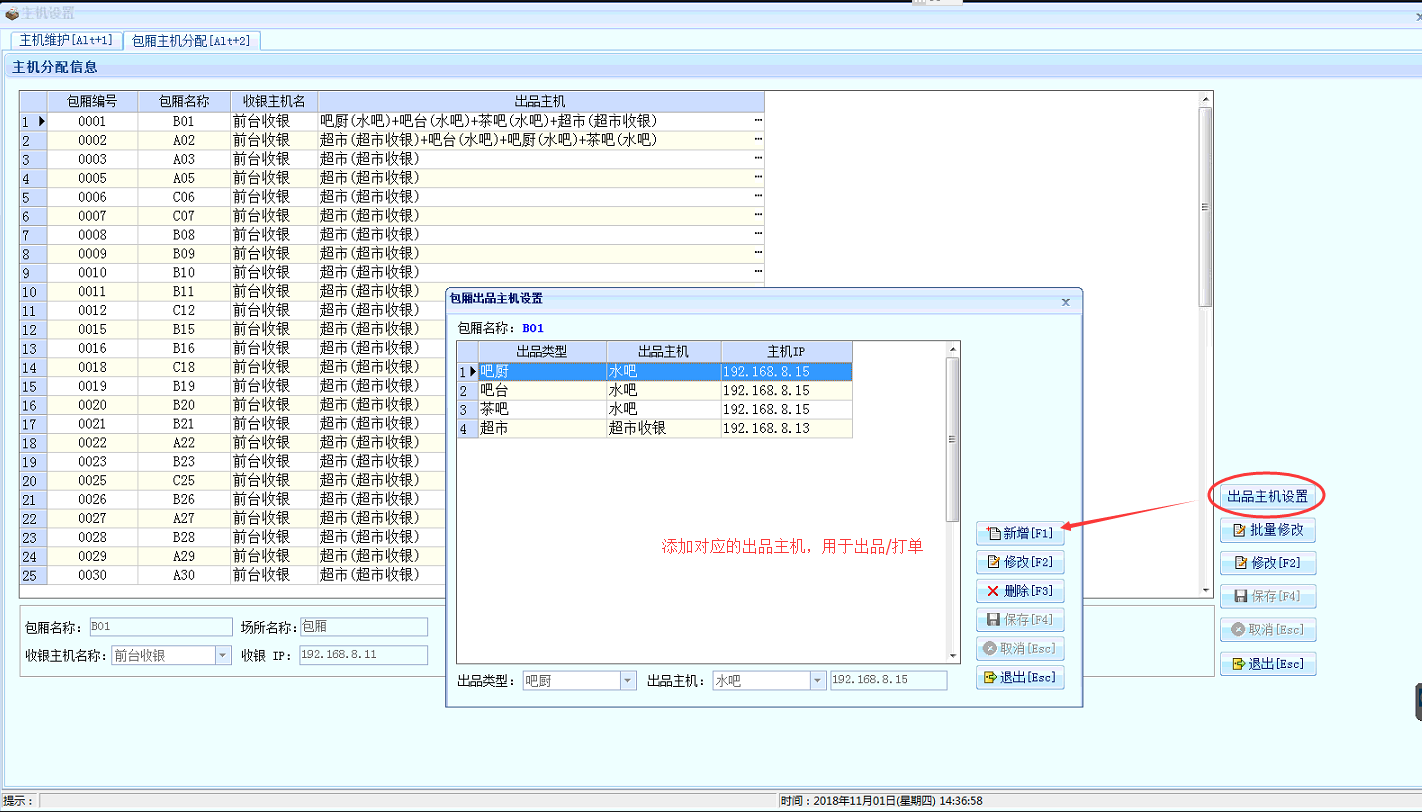Select the row with 包厢编号 0010
The image size is (1422, 812).
click(392, 273)
